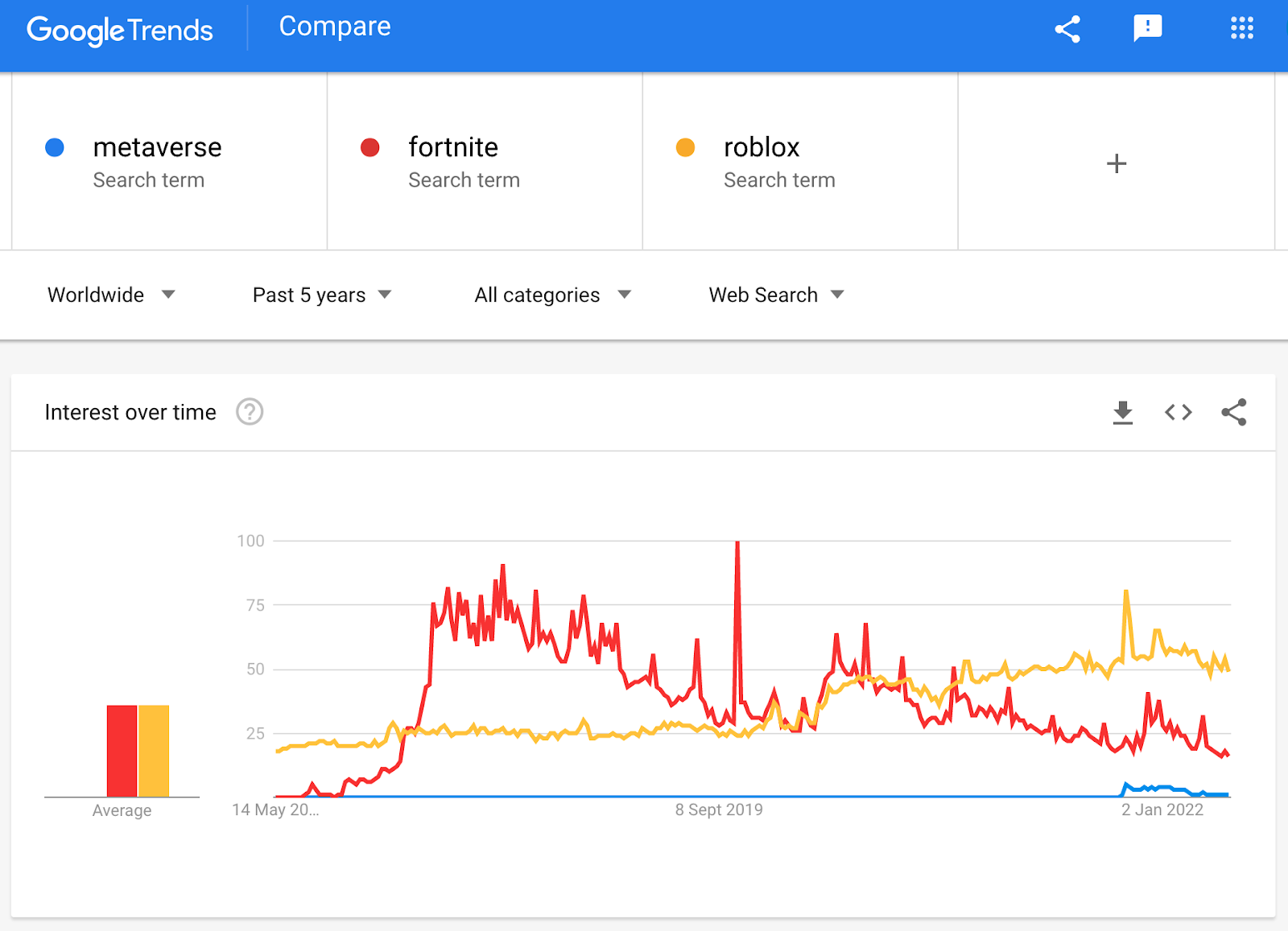Click the red dot beside fortnite
This screenshot has width=1288, height=931.
[x=370, y=147]
